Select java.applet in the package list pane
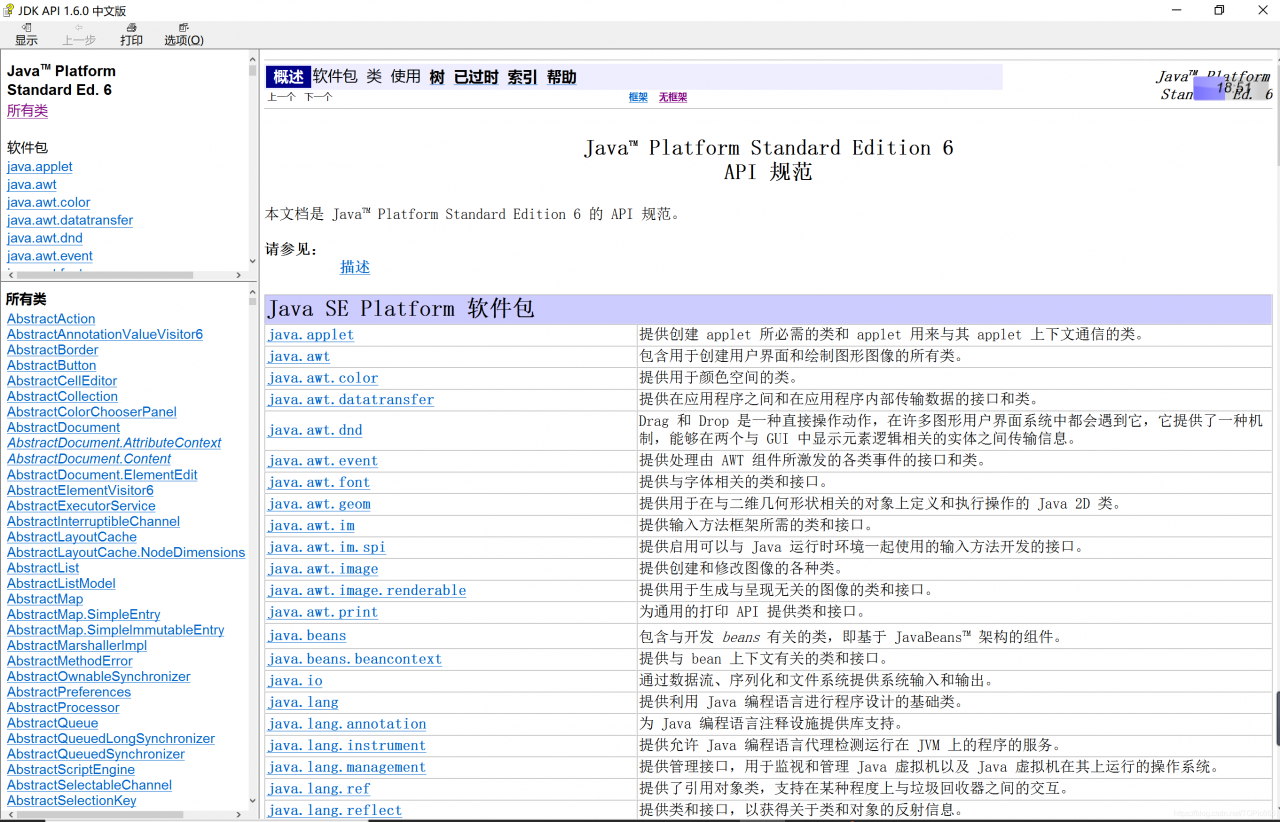The image size is (1280, 822). point(40,167)
